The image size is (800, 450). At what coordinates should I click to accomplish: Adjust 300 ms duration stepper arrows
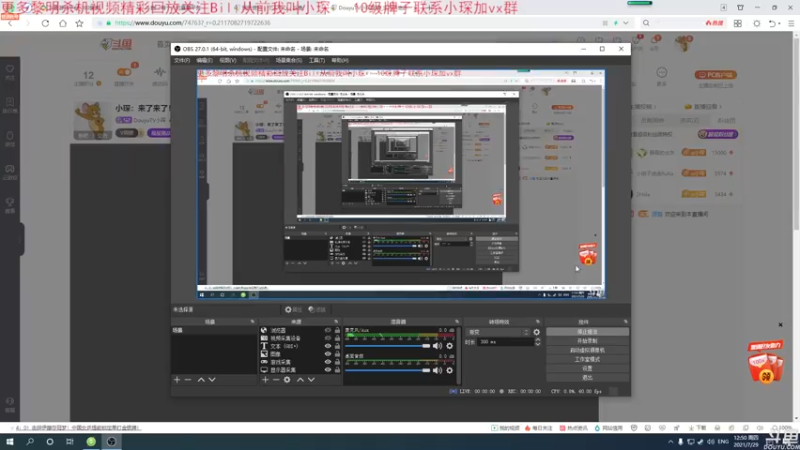pos(537,342)
